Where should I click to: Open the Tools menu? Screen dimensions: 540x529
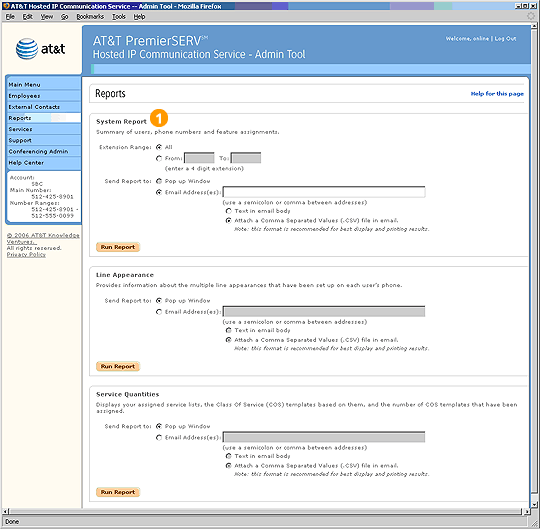(119, 17)
